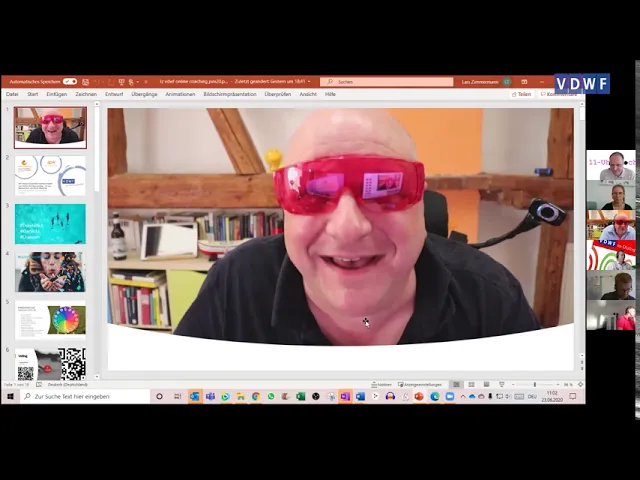Open the Ansicht ribbon tab
Image resolution: width=640 pixels, height=480 pixels.
pos(308,94)
